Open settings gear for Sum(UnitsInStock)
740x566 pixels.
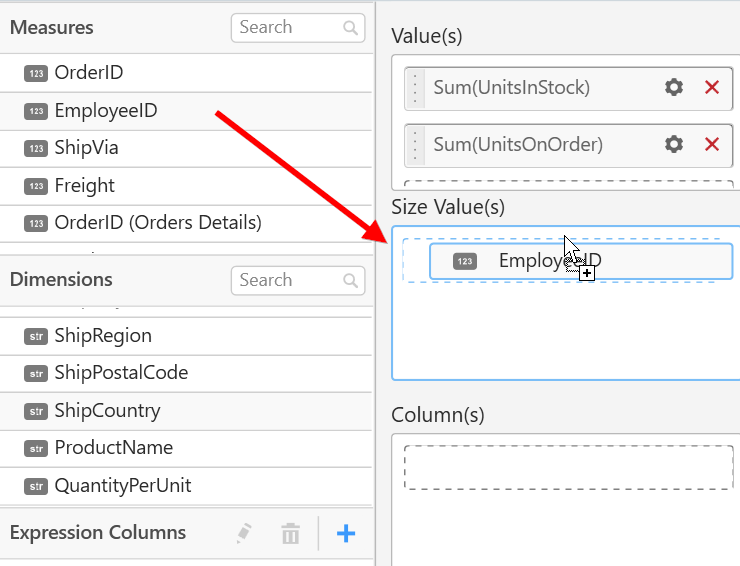coord(674,88)
